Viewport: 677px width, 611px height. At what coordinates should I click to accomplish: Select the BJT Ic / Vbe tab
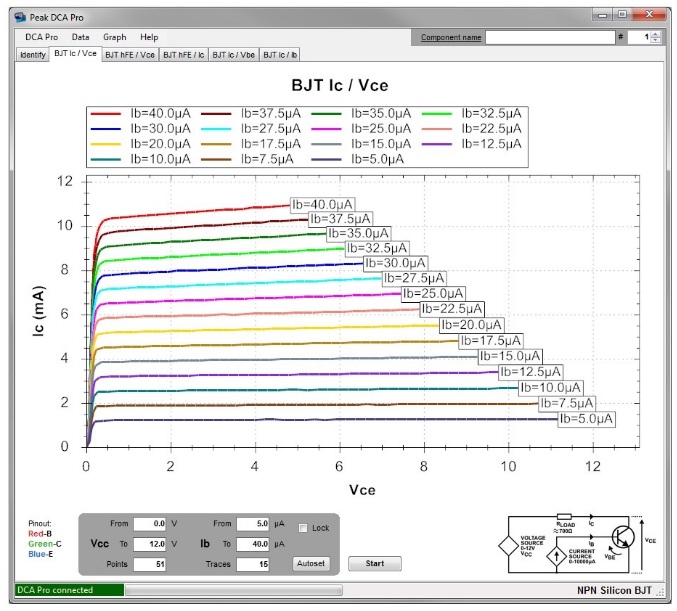233,54
